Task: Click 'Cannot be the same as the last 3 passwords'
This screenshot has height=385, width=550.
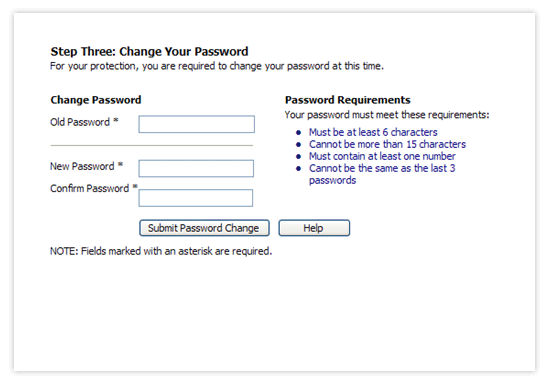Action: (x=382, y=174)
